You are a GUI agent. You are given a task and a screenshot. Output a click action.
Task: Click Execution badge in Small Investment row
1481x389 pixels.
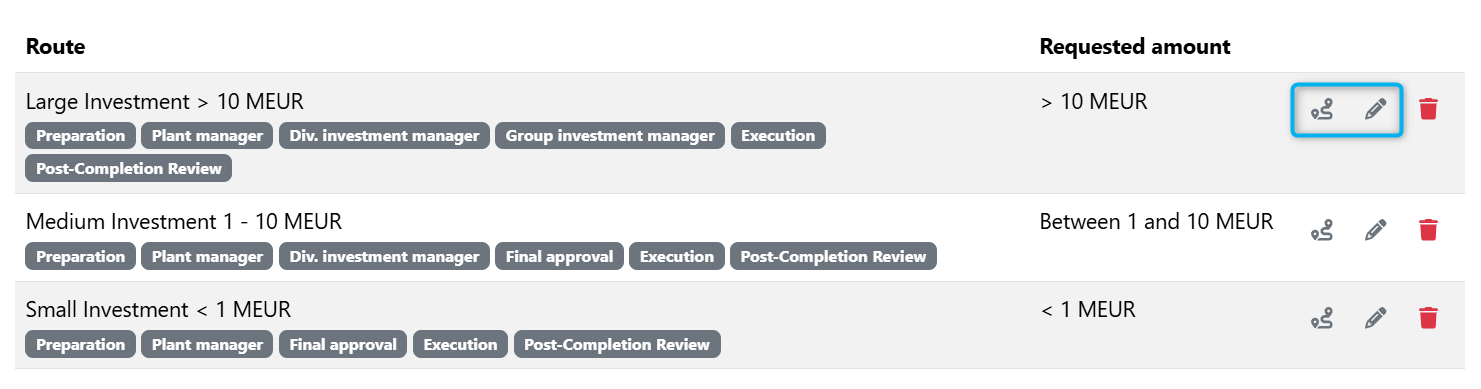pyautogui.click(x=460, y=344)
